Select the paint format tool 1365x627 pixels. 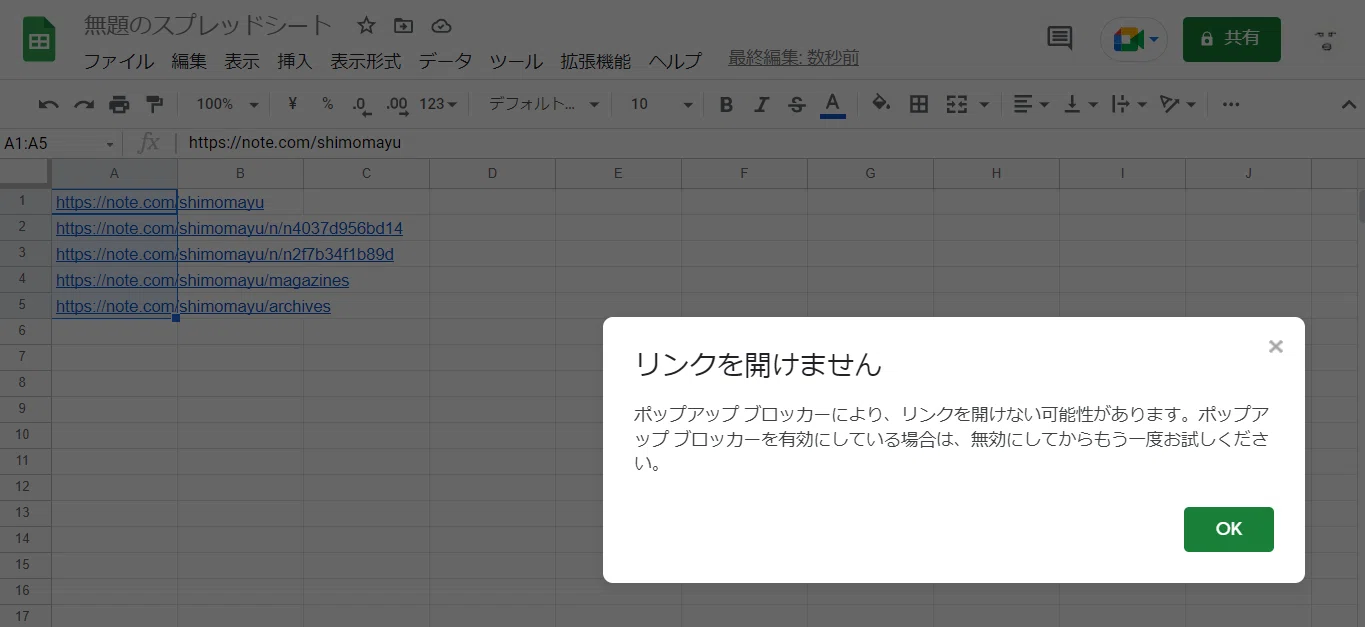(x=154, y=104)
